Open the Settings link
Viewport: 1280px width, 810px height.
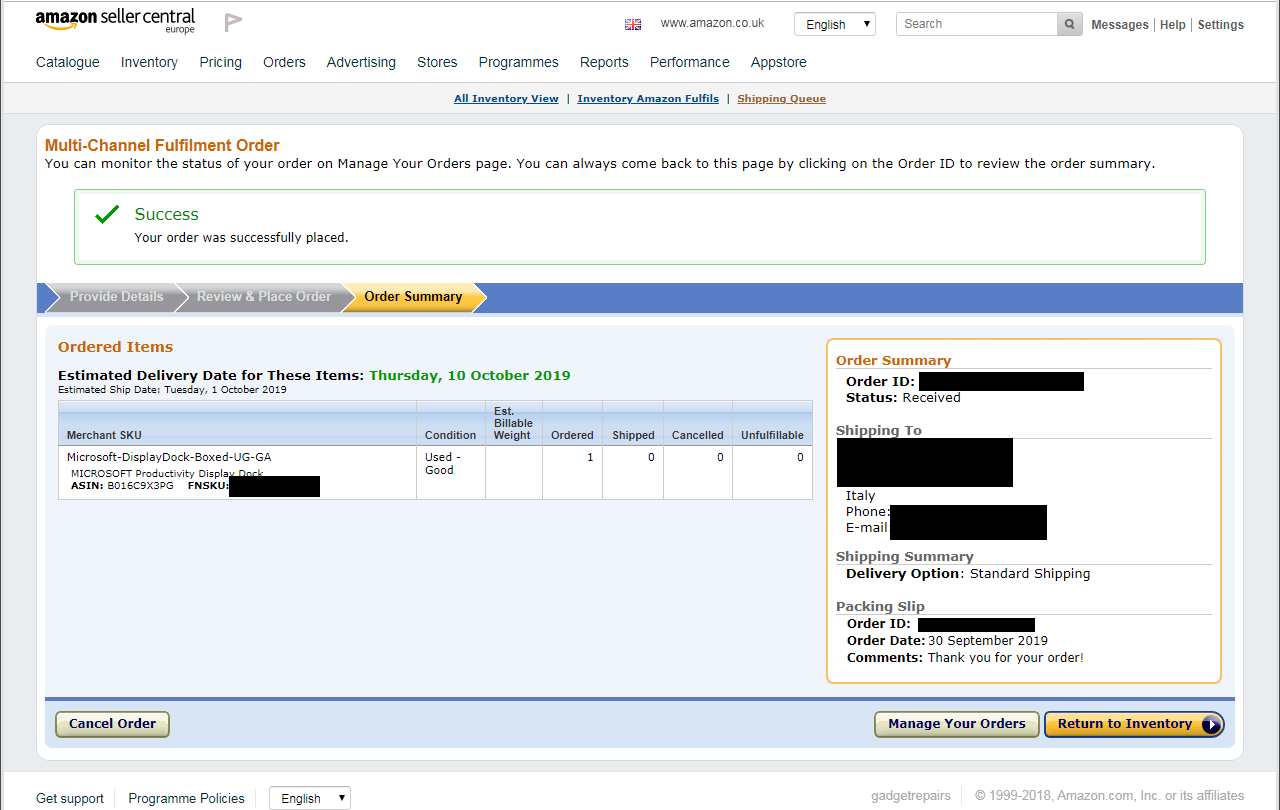1221,25
